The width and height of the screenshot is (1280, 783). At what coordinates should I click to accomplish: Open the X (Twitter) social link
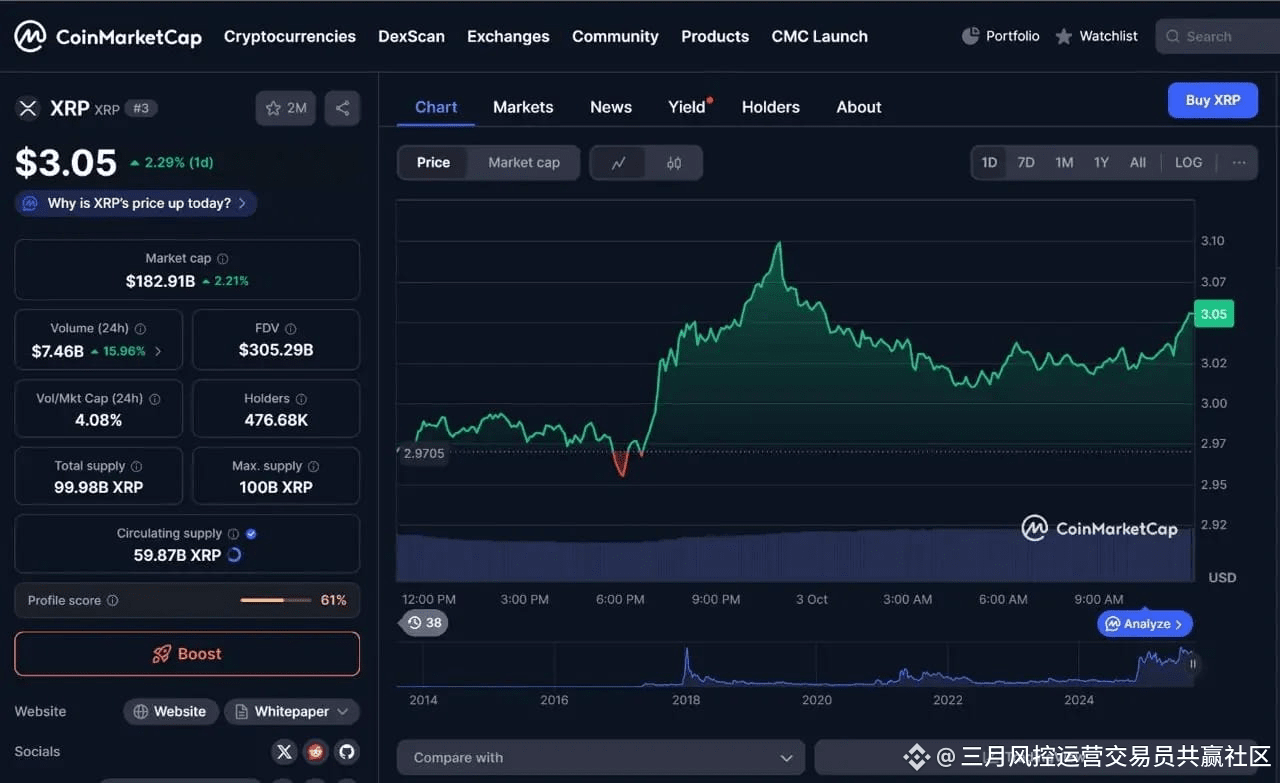click(x=285, y=752)
